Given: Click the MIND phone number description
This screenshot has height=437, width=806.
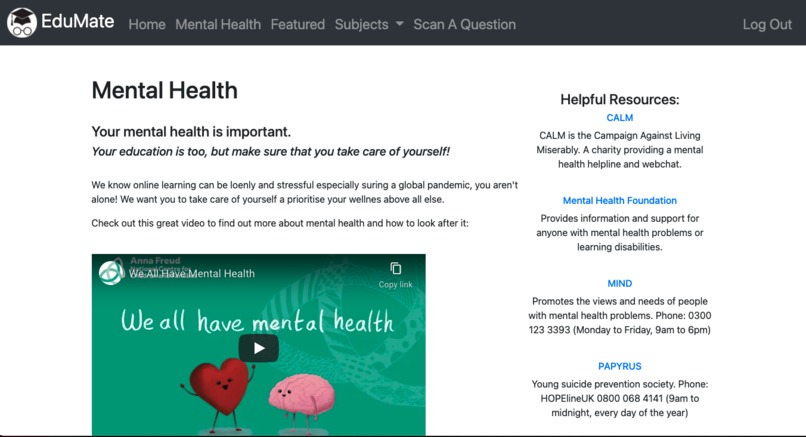Looking at the screenshot, I should [619, 316].
